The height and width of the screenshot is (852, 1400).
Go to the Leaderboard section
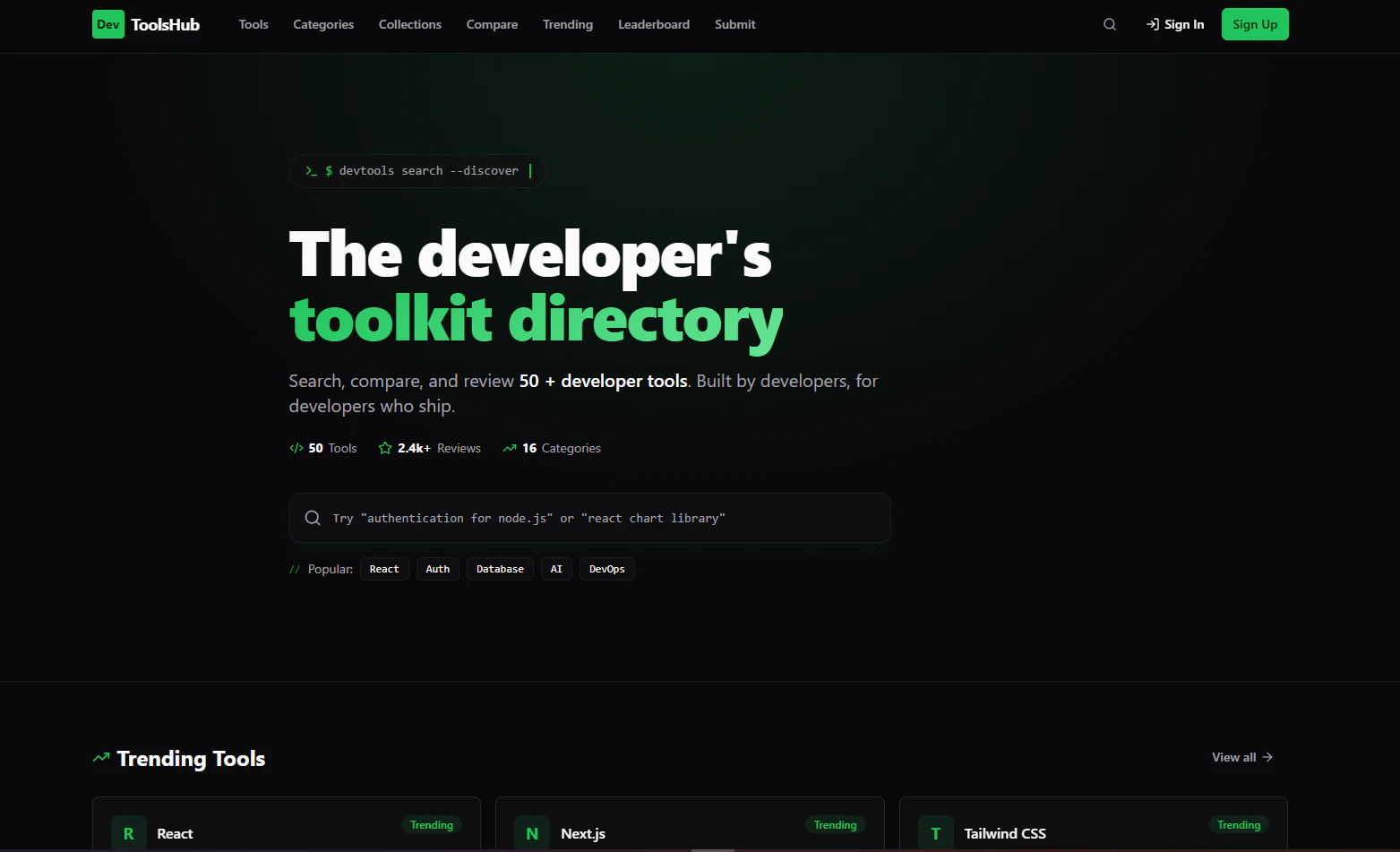point(654,24)
